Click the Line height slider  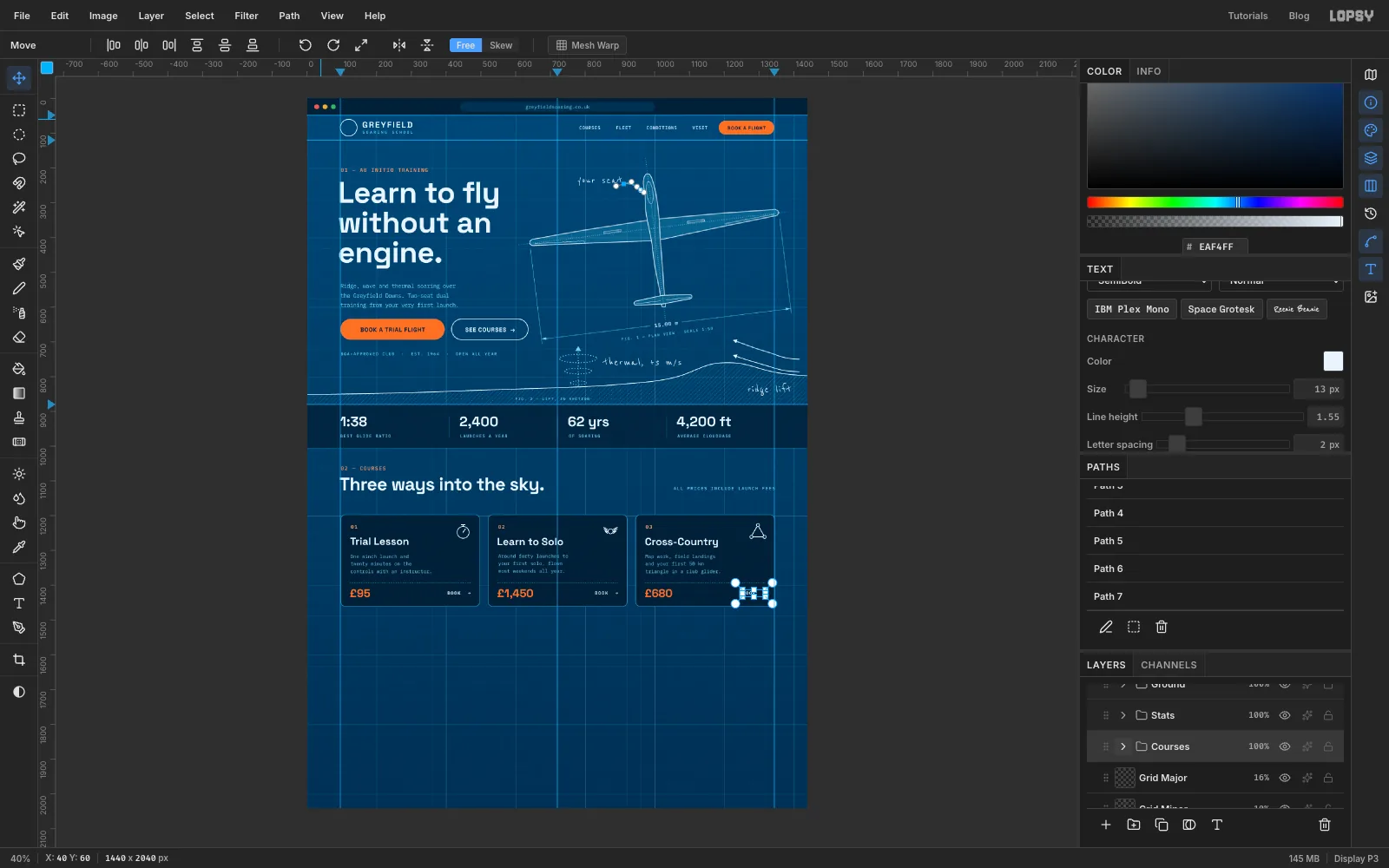pyautogui.click(x=1221, y=417)
